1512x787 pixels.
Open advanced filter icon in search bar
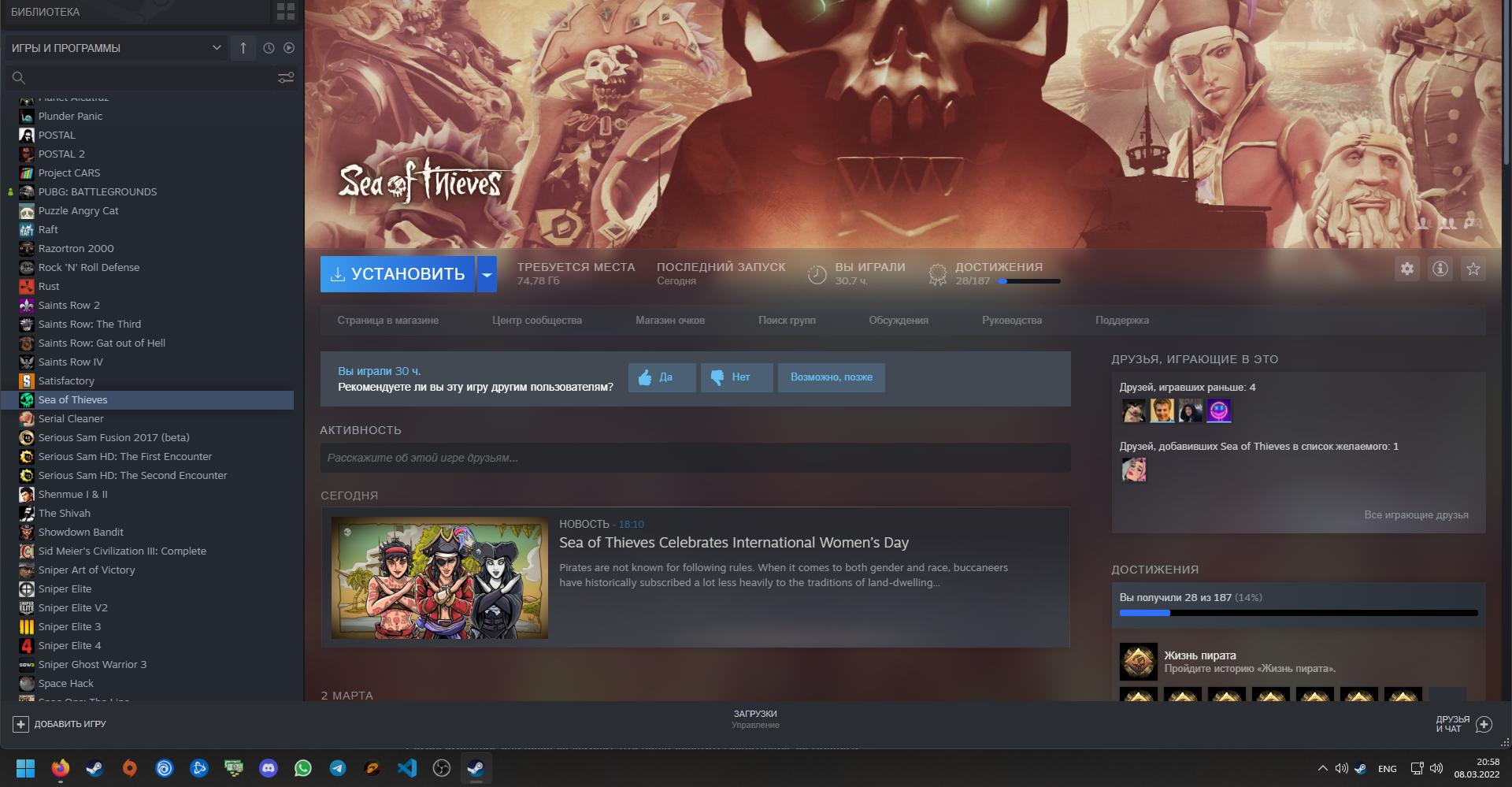pos(285,77)
